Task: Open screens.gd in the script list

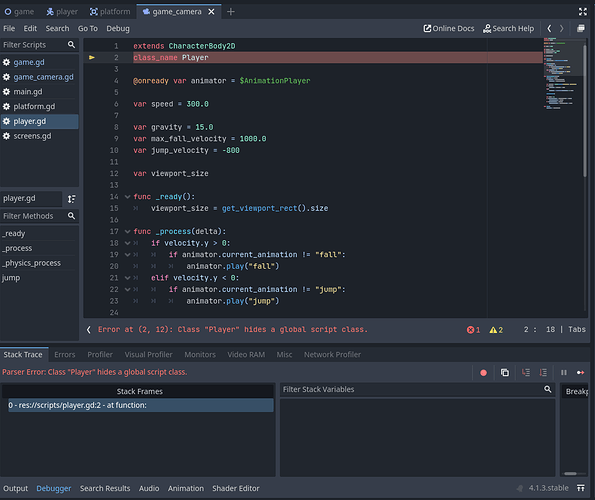Action: (39, 136)
